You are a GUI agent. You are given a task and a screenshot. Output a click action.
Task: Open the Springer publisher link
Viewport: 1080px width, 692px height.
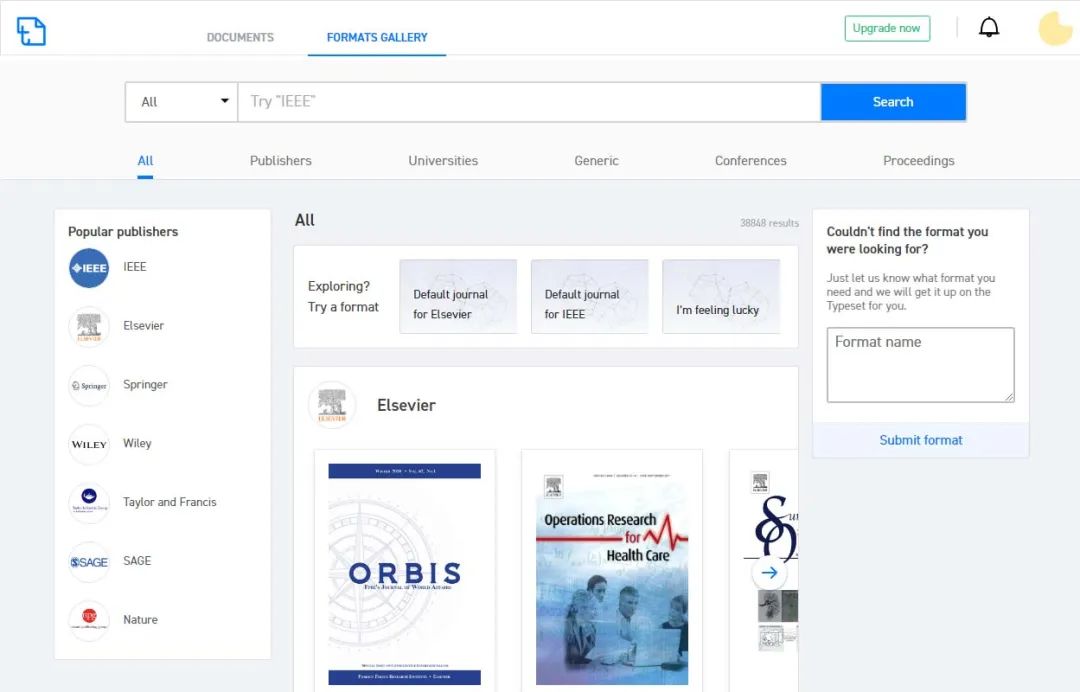(x=145, y=384)
